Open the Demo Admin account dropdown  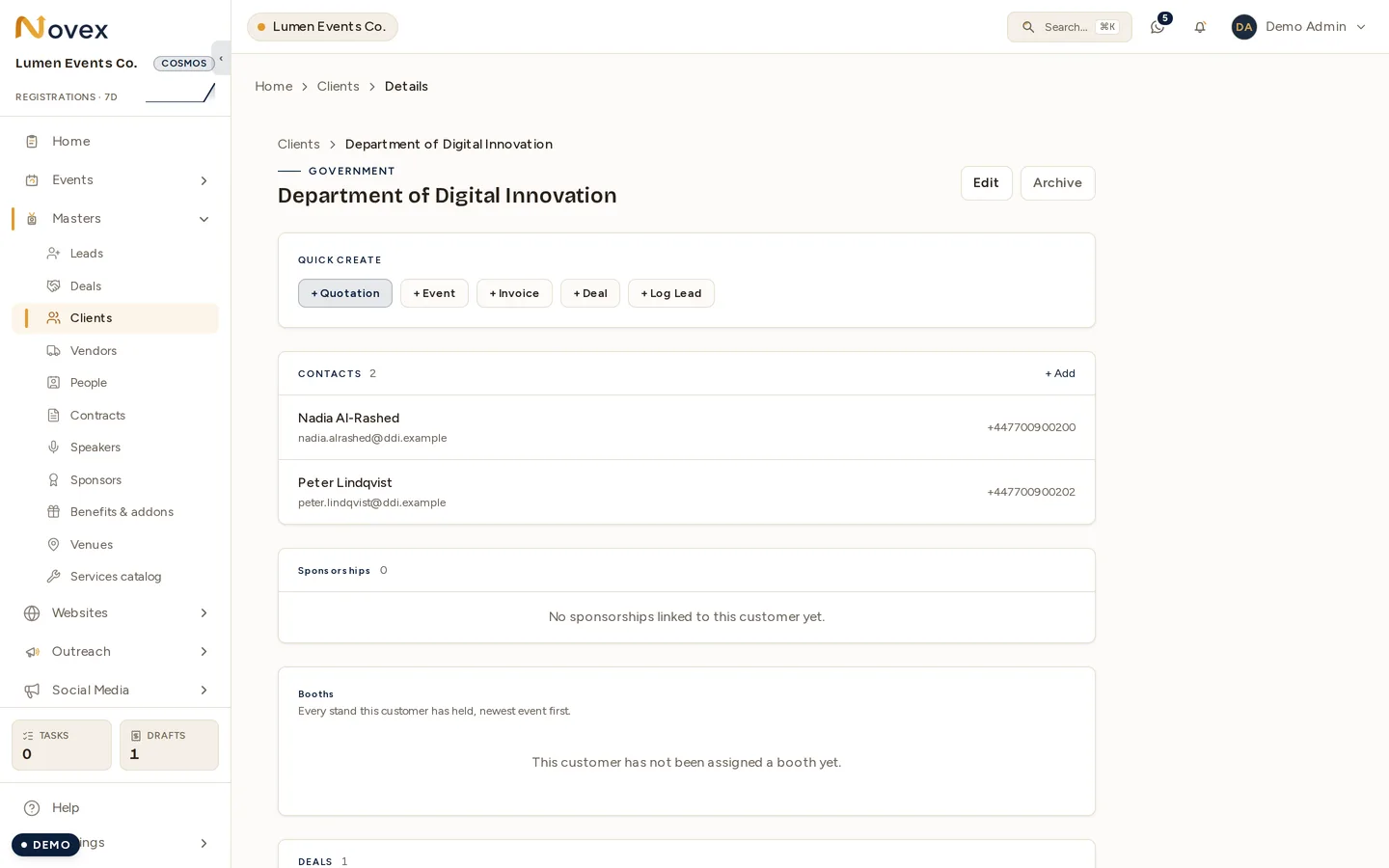[x=1299, y=27]
